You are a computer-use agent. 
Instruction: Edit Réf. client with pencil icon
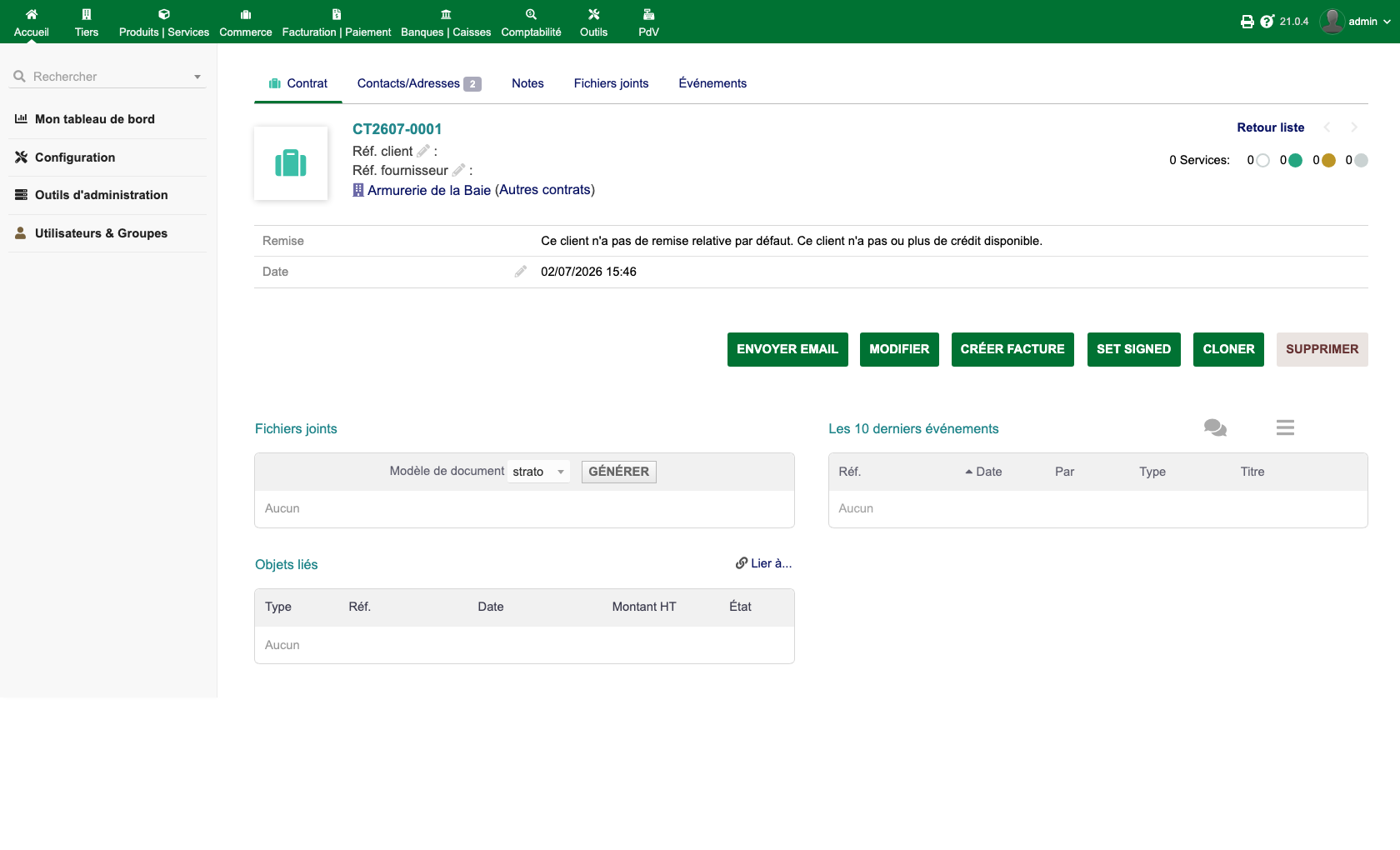423,151
